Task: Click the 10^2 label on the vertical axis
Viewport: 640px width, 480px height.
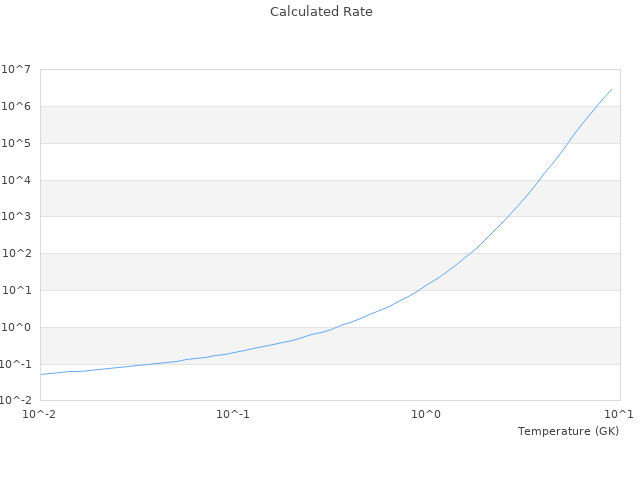Action: 17,253
